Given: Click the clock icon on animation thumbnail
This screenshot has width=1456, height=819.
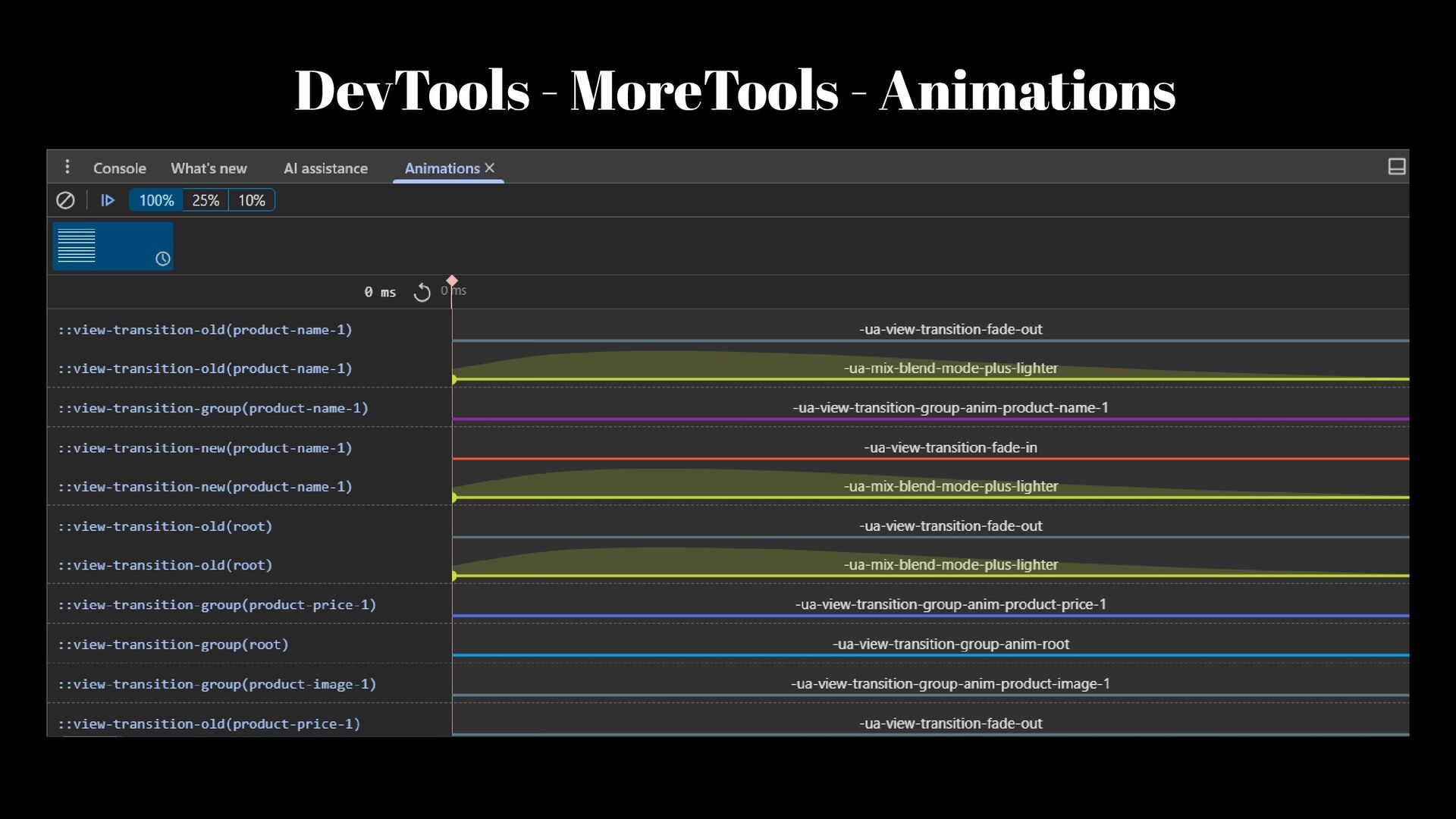Looking at the screenshot, I should pos(162,259).
